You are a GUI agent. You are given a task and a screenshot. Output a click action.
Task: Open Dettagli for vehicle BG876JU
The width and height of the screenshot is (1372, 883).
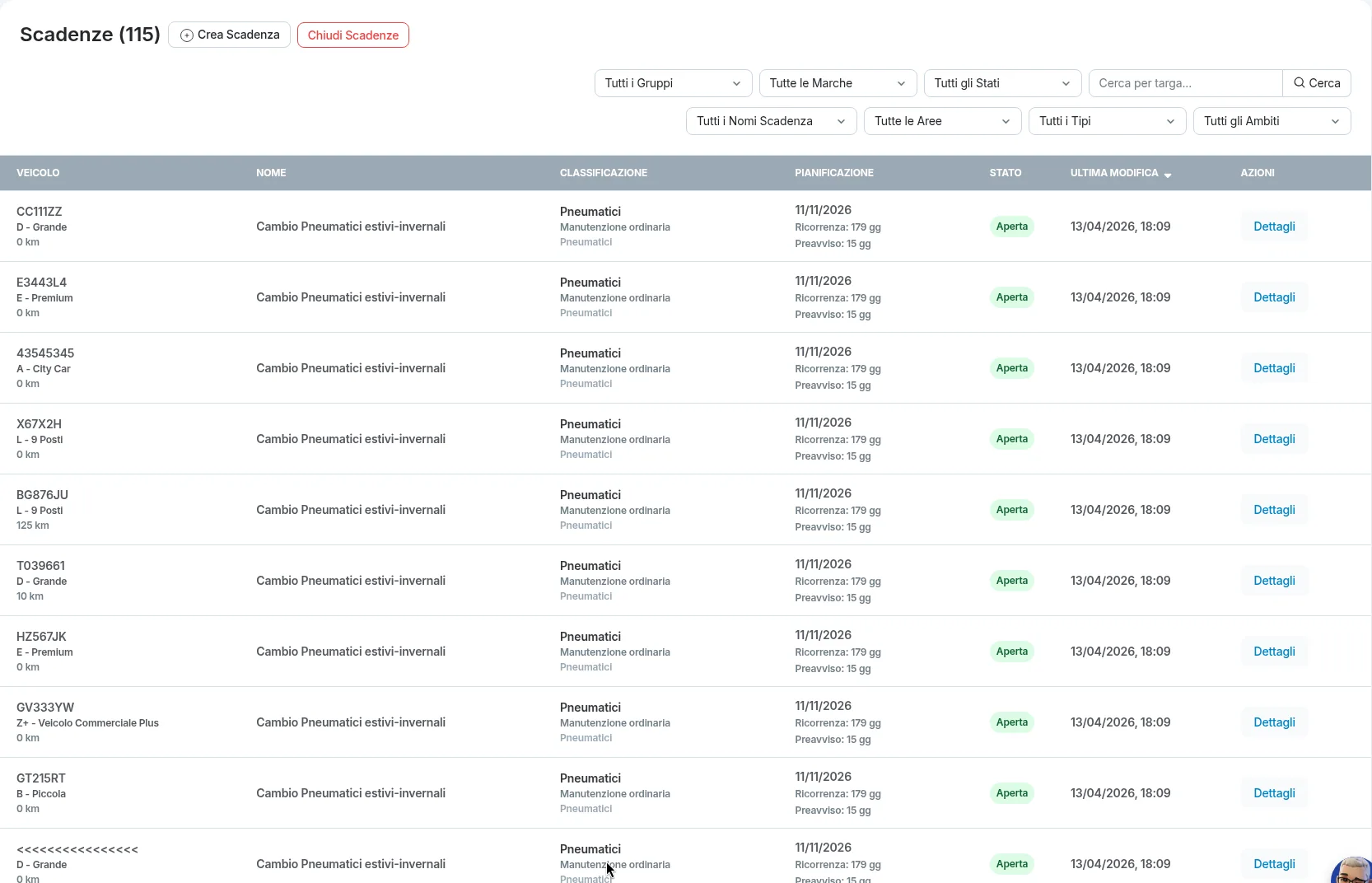[1274, 510]
